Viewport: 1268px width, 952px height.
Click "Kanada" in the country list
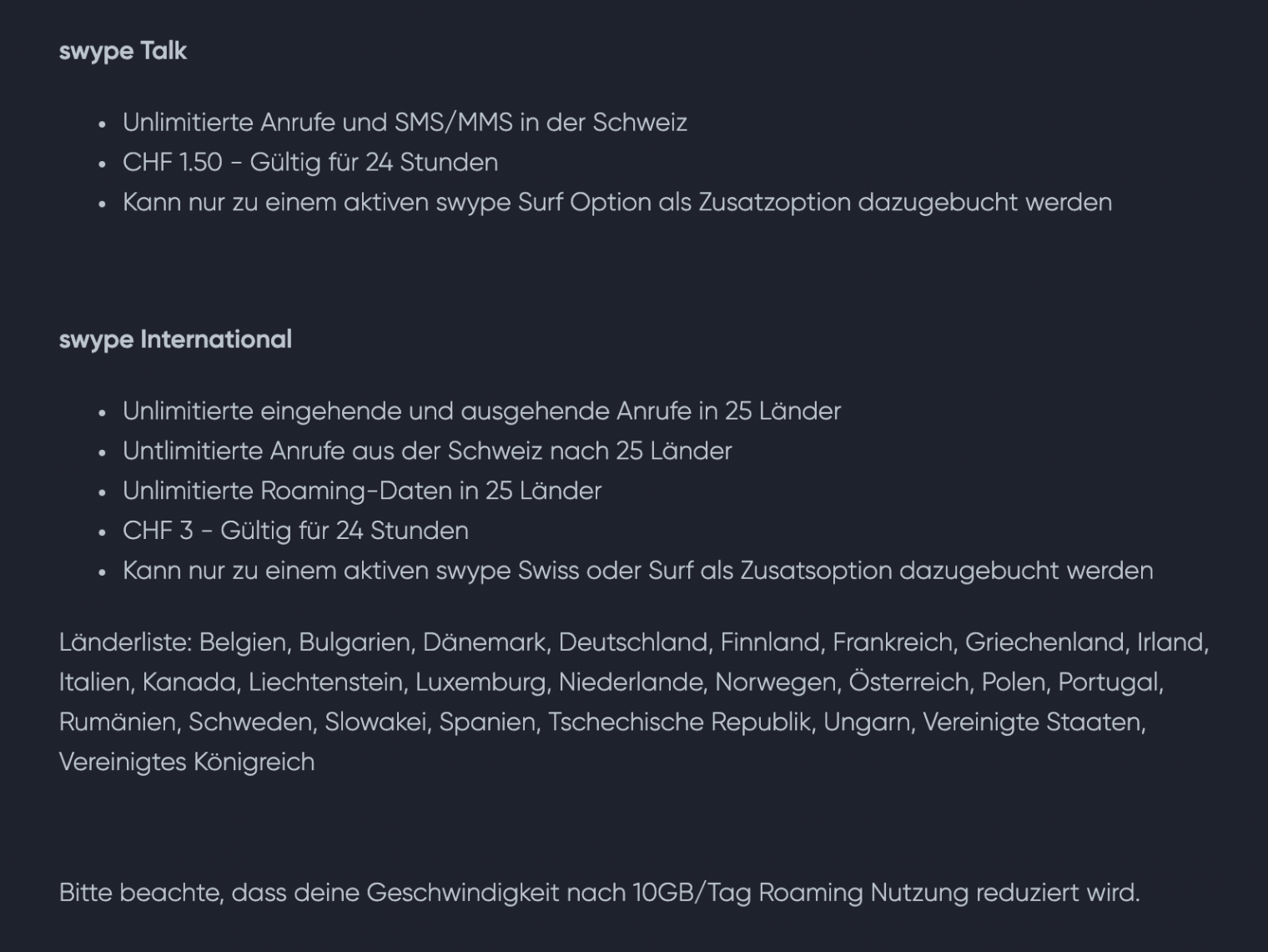tap(189, 683)
